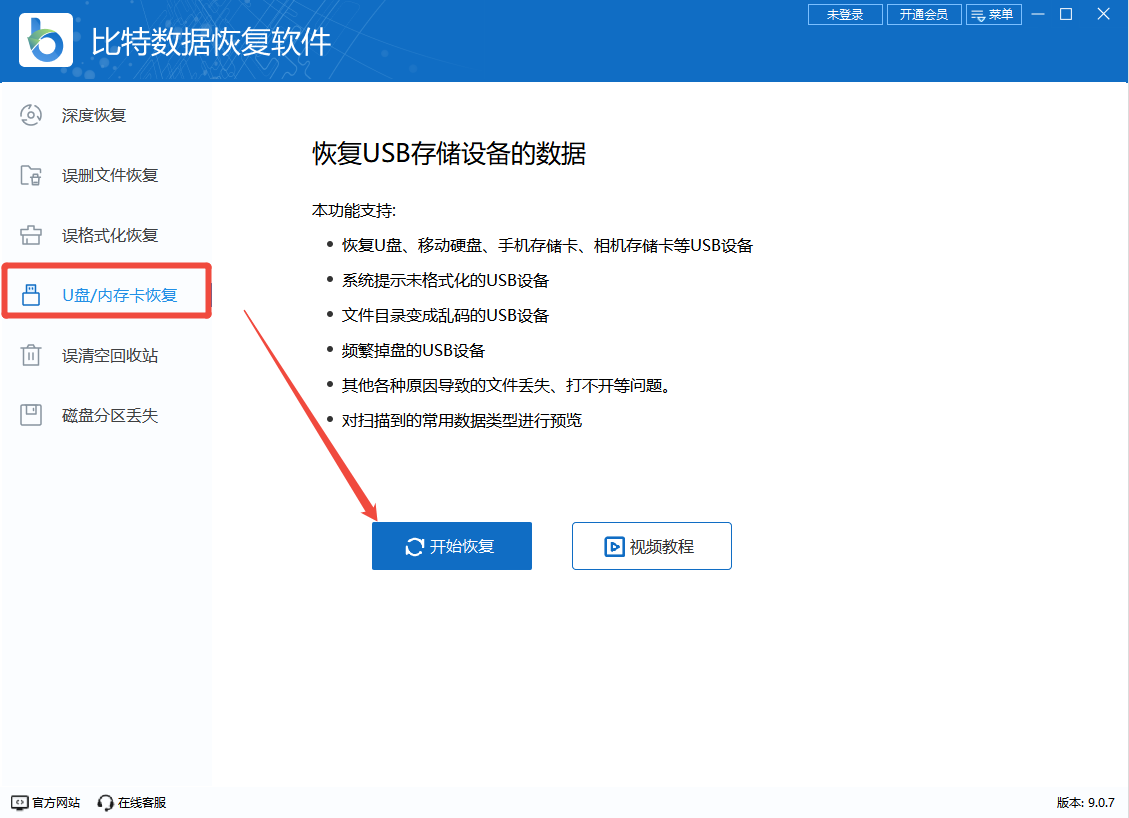Click the 误格式化恢复 icon
Screen dimensions: 1129x818
pyautogui.click(x=31, y=235)
